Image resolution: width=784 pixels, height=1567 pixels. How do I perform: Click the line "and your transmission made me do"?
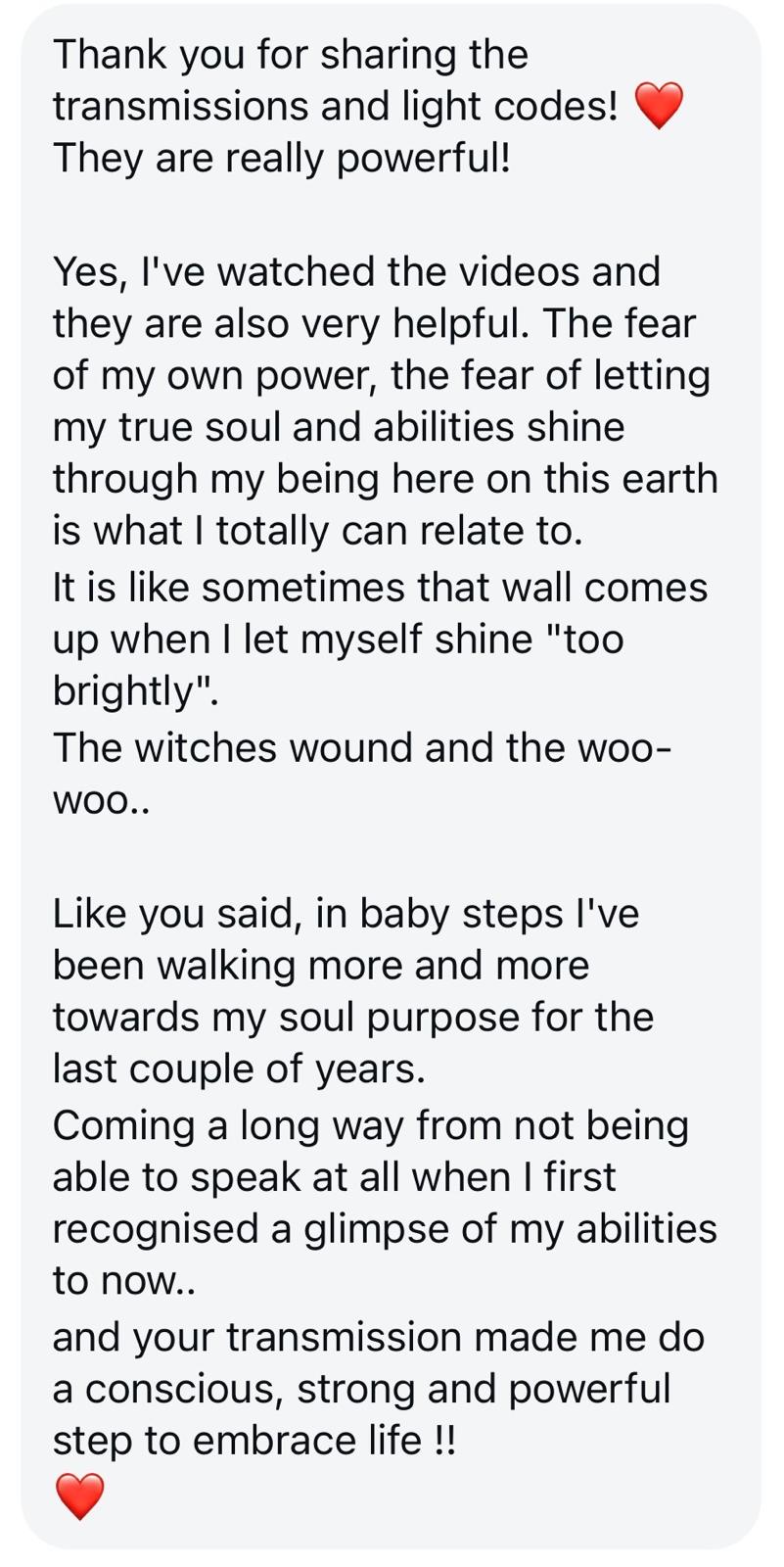tap(378, 1338)
